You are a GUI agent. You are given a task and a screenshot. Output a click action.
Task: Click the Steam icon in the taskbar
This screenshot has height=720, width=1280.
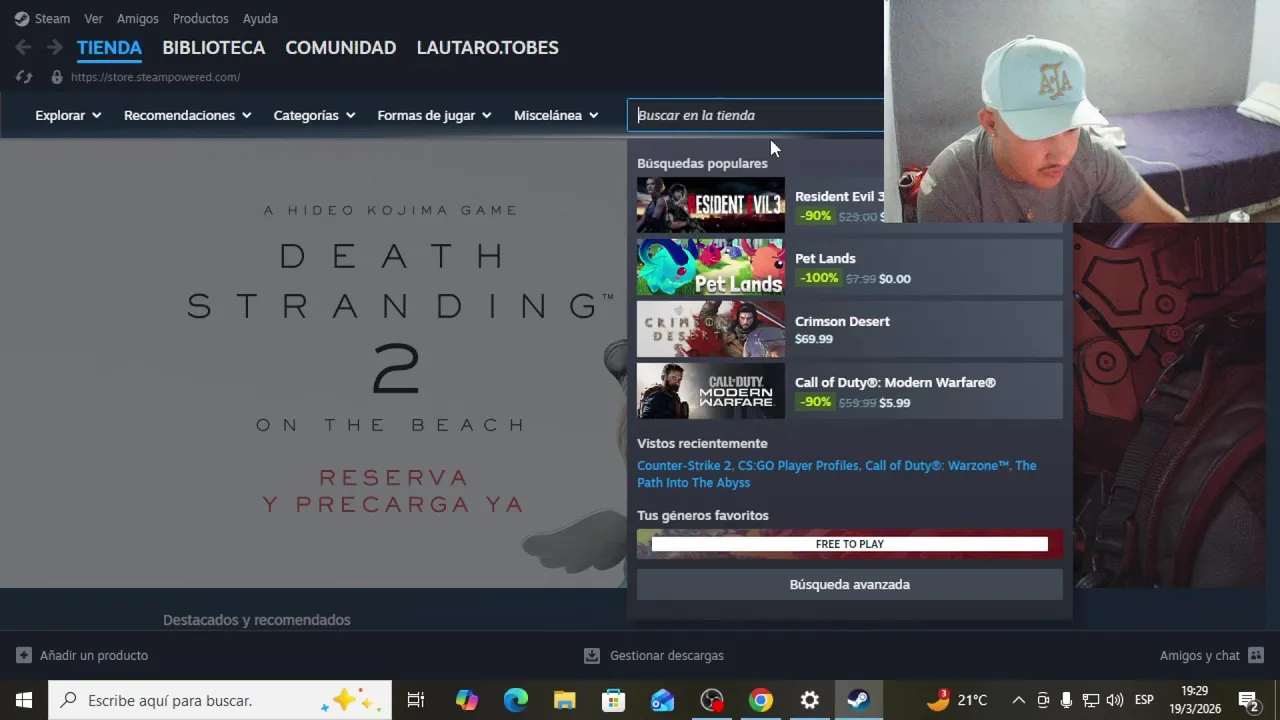coord(858,700)
